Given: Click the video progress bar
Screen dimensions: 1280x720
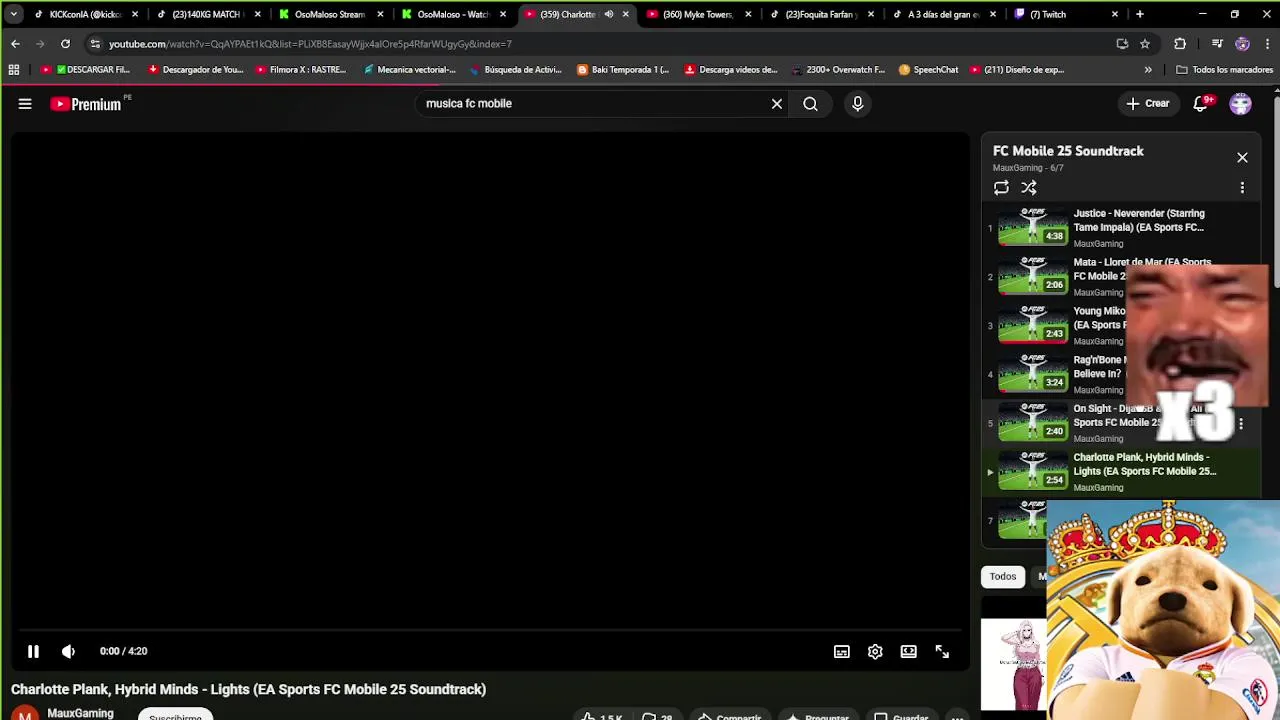Looking at the screenshot, I should pyautogui.click(x=488, y=631).
